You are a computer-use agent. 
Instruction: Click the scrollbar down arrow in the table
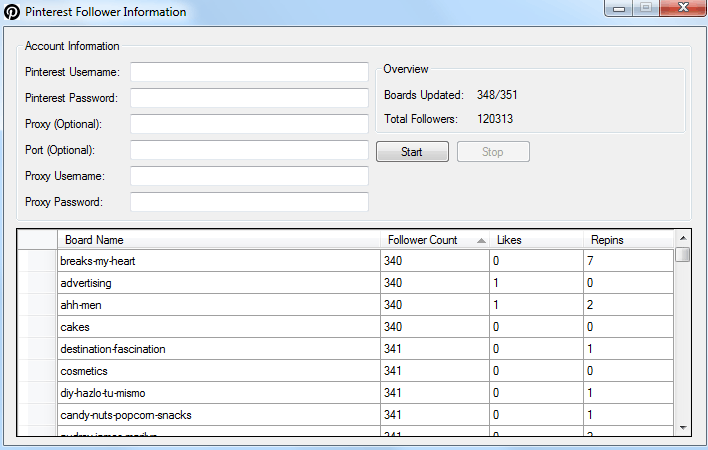[x=683, y=428]
